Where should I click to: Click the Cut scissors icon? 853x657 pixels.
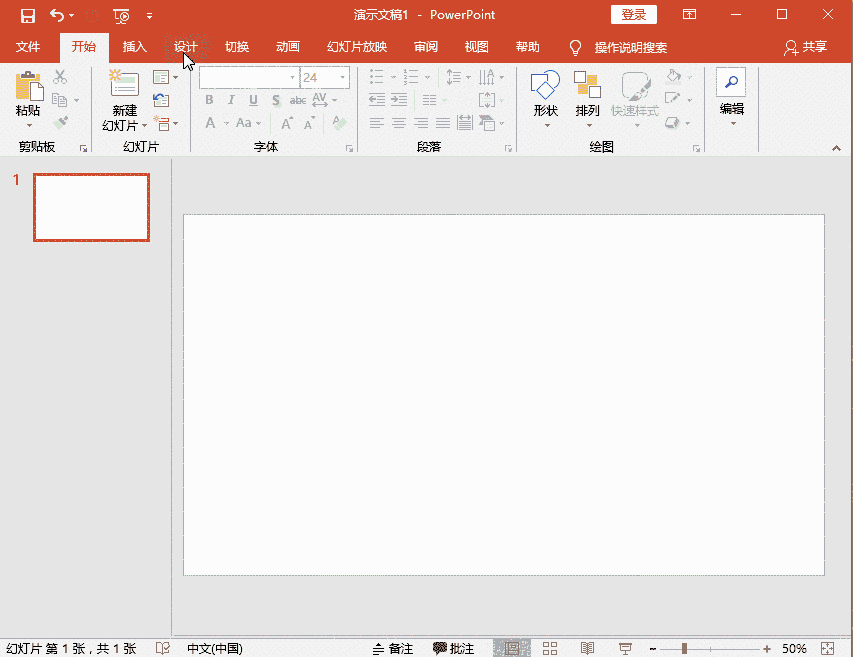(60, 77)
